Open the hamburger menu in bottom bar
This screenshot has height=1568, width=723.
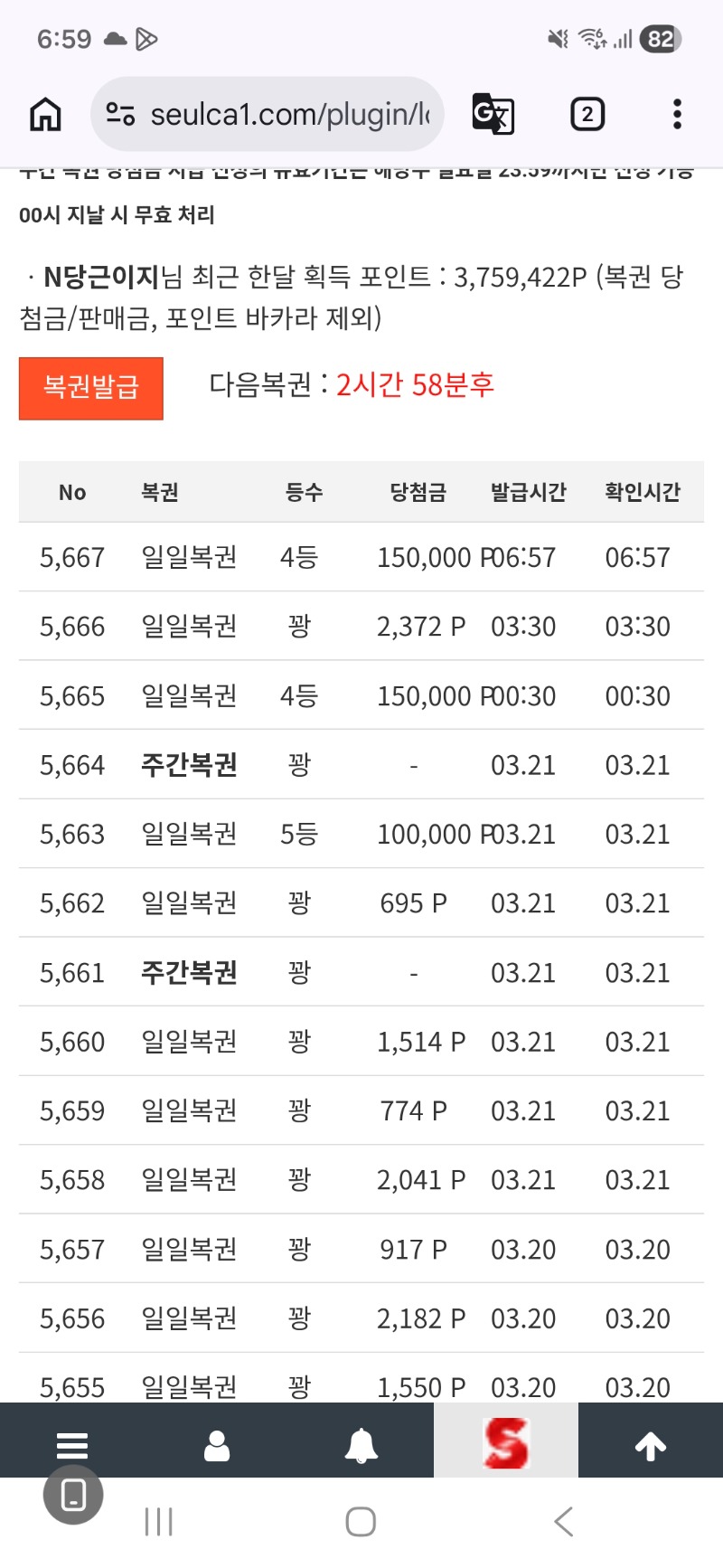point(72,1445)
